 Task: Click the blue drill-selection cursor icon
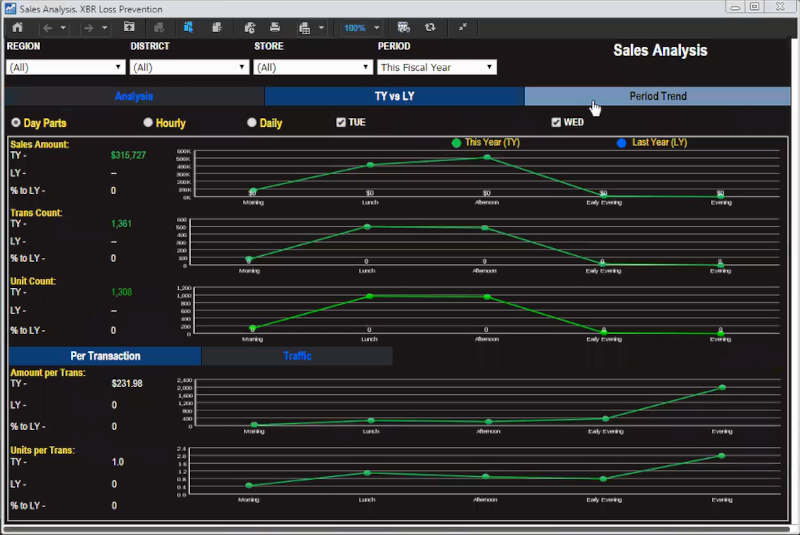point(188,28)
